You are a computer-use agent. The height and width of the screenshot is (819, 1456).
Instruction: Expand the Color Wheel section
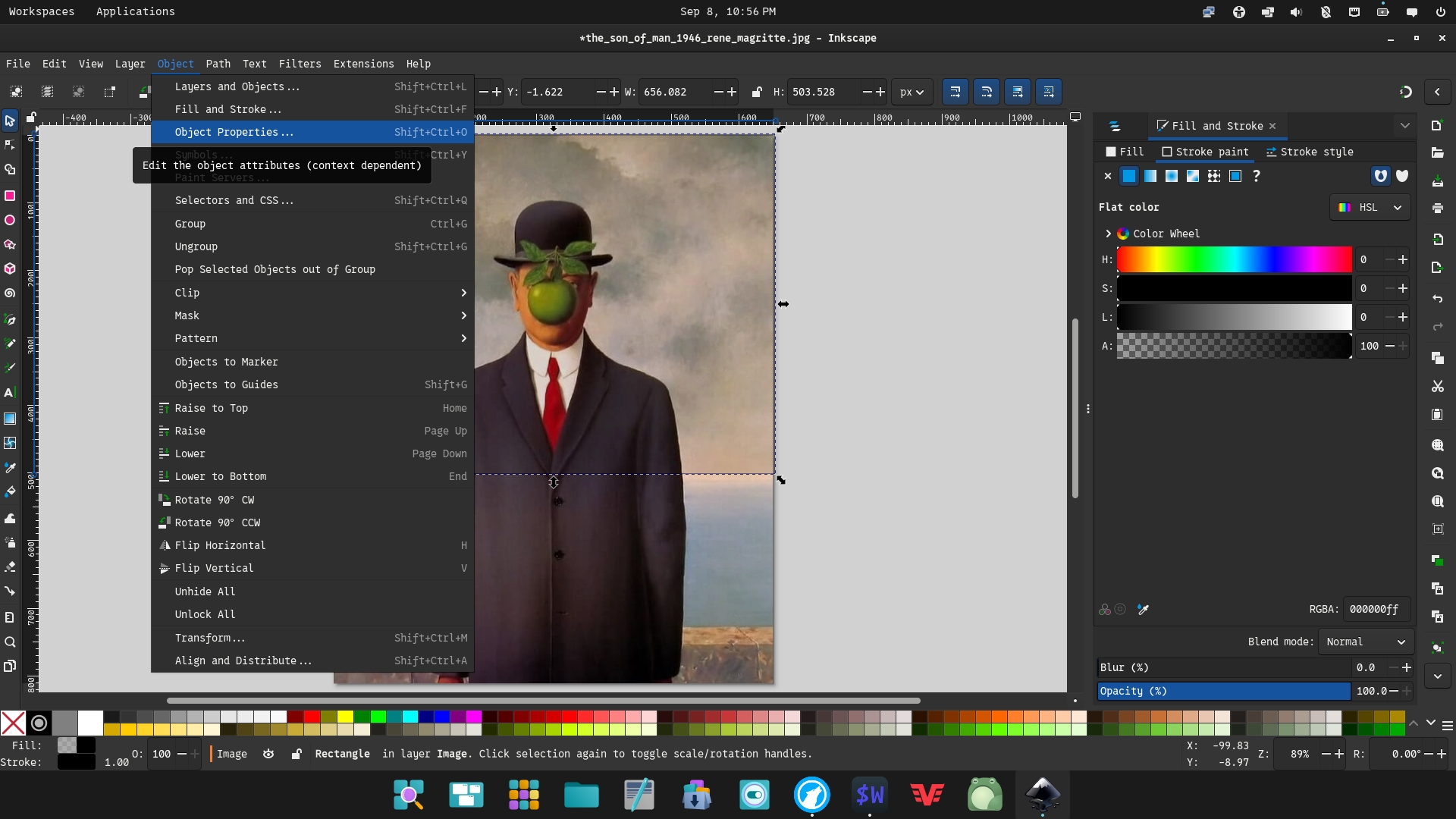pos(1108,234)
